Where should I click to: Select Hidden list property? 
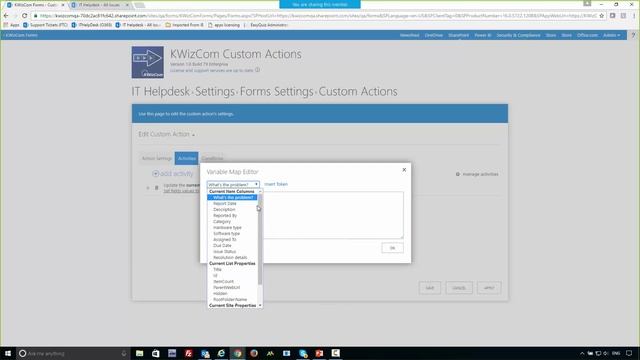click(220, 293)
